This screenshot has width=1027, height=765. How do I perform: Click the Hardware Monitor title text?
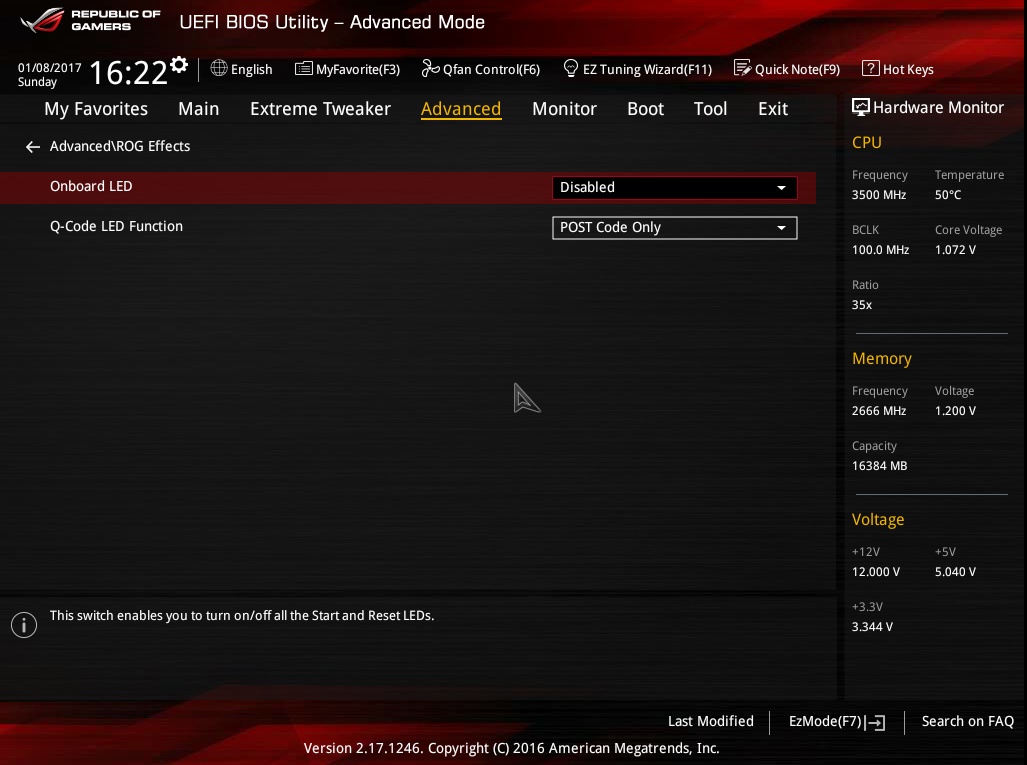coord(938,107)
